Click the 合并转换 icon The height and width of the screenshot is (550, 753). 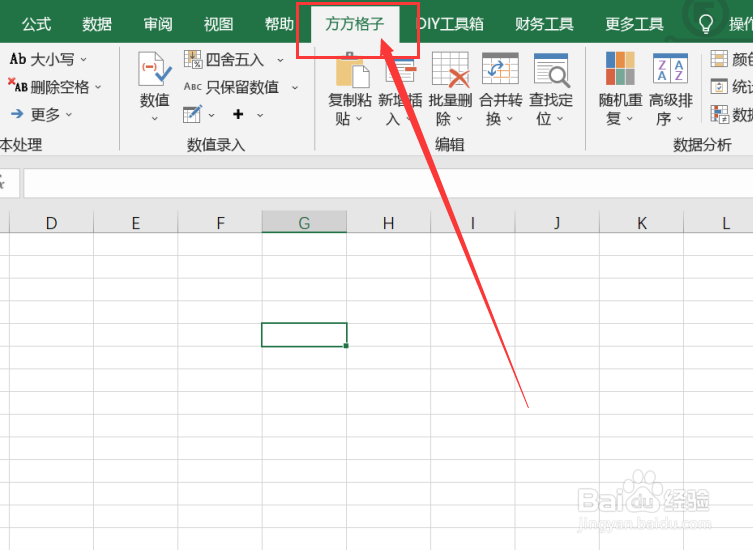point(500,70)
